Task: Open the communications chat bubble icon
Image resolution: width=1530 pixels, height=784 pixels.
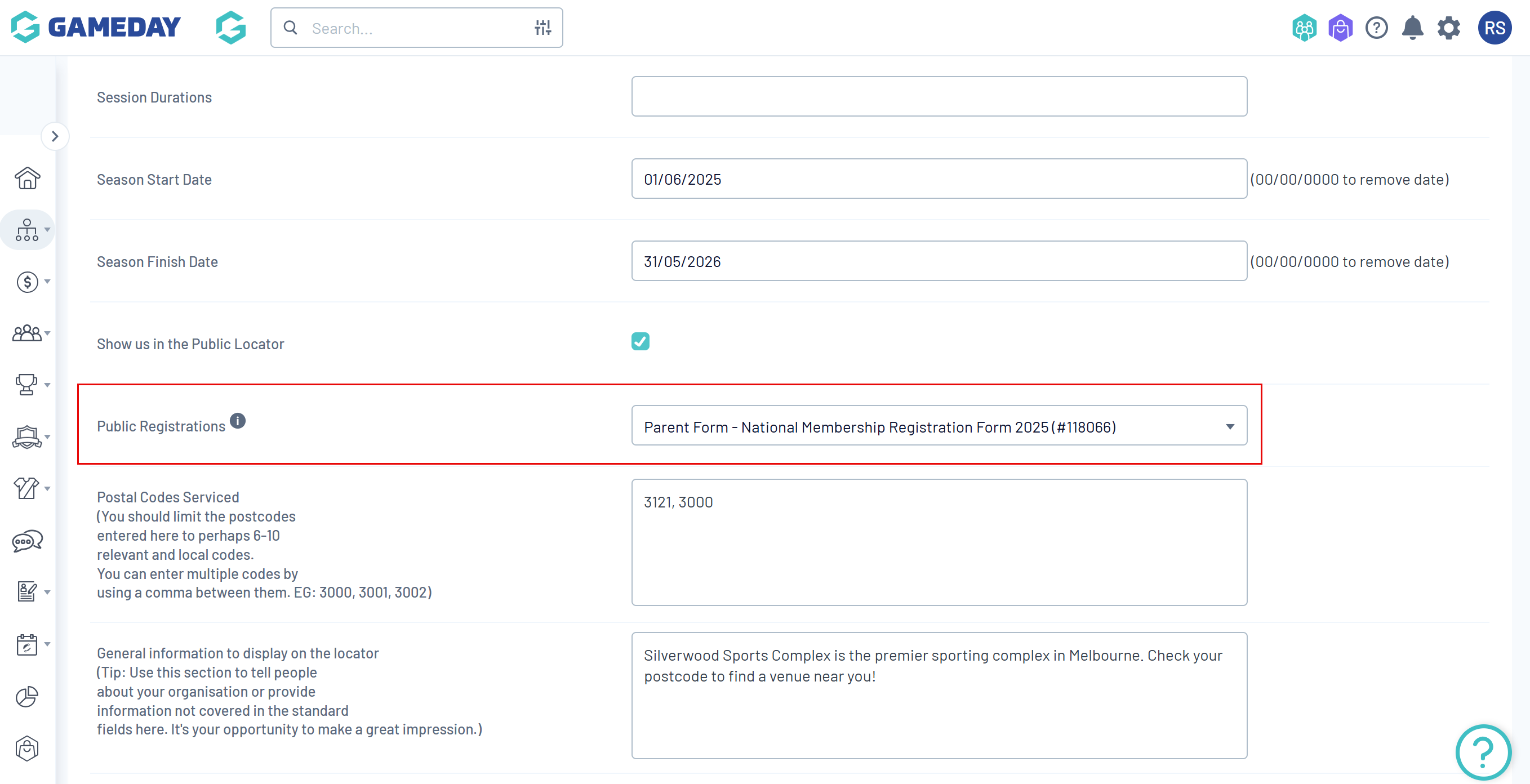Action: pos(27,541)
